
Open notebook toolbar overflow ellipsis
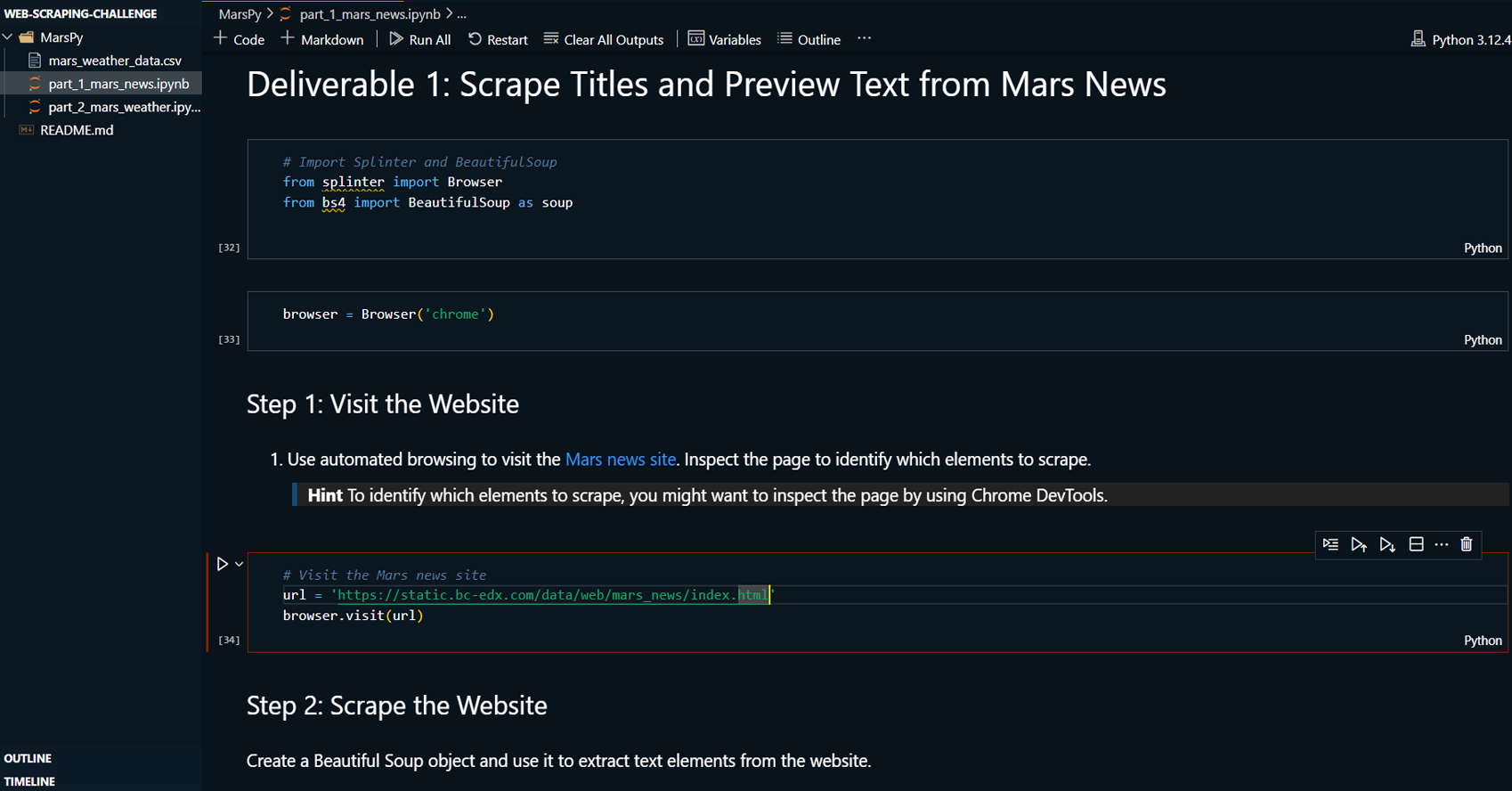pyautogui.click(x=864, y=39)
